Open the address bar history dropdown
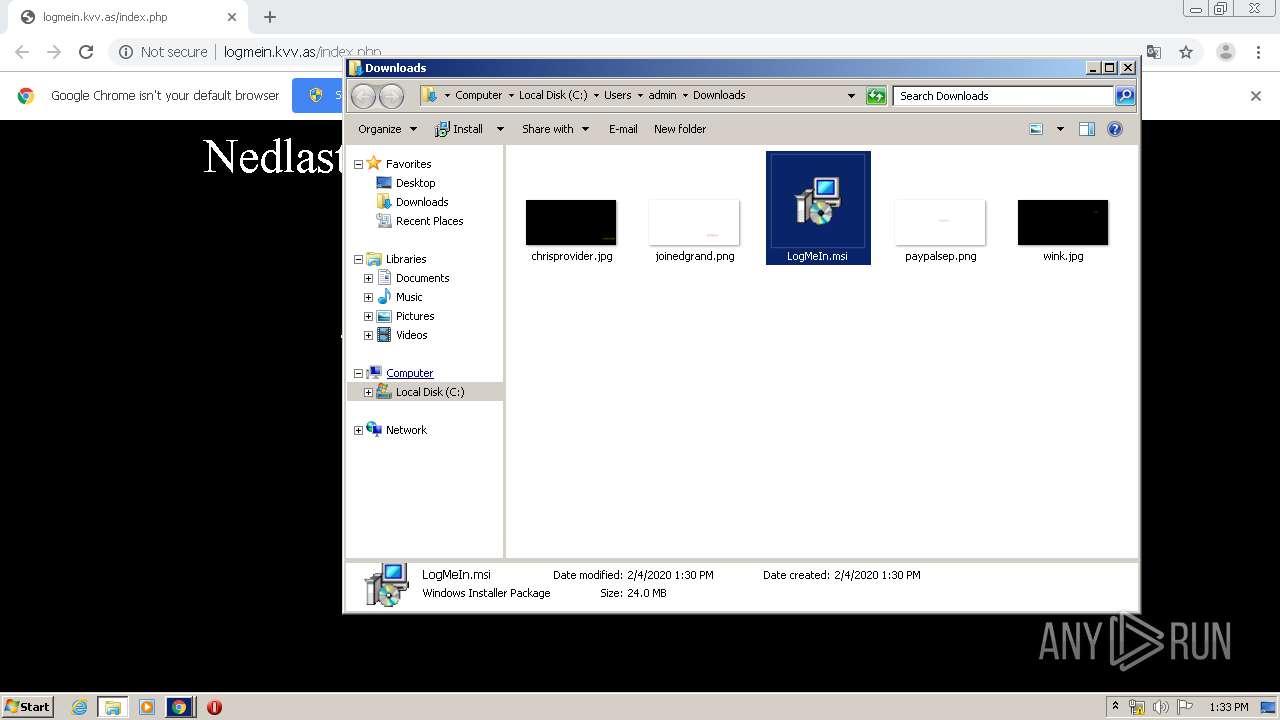The height and width of the screenshot is (720, 1280). coord(851,96)
